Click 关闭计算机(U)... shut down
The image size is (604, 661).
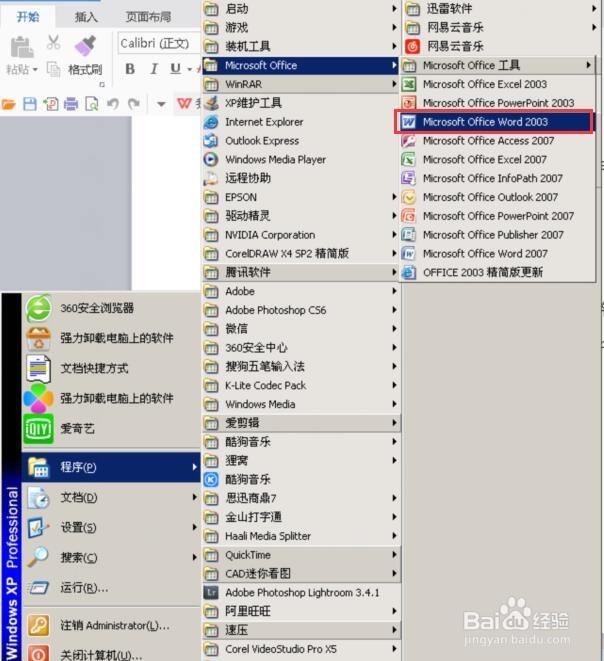click(112, 653)
